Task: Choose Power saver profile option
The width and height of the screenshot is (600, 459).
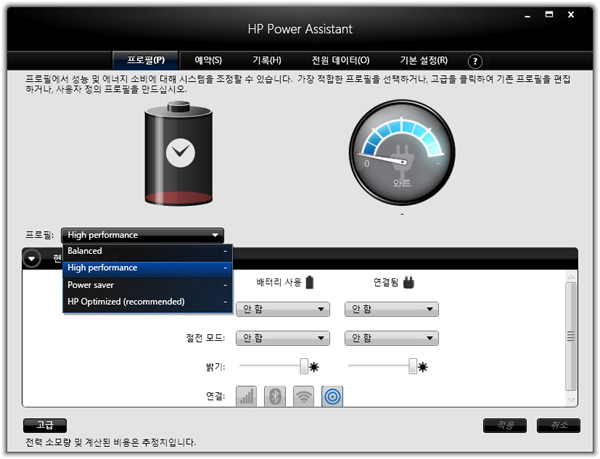Action: click(x=148, y=285)
